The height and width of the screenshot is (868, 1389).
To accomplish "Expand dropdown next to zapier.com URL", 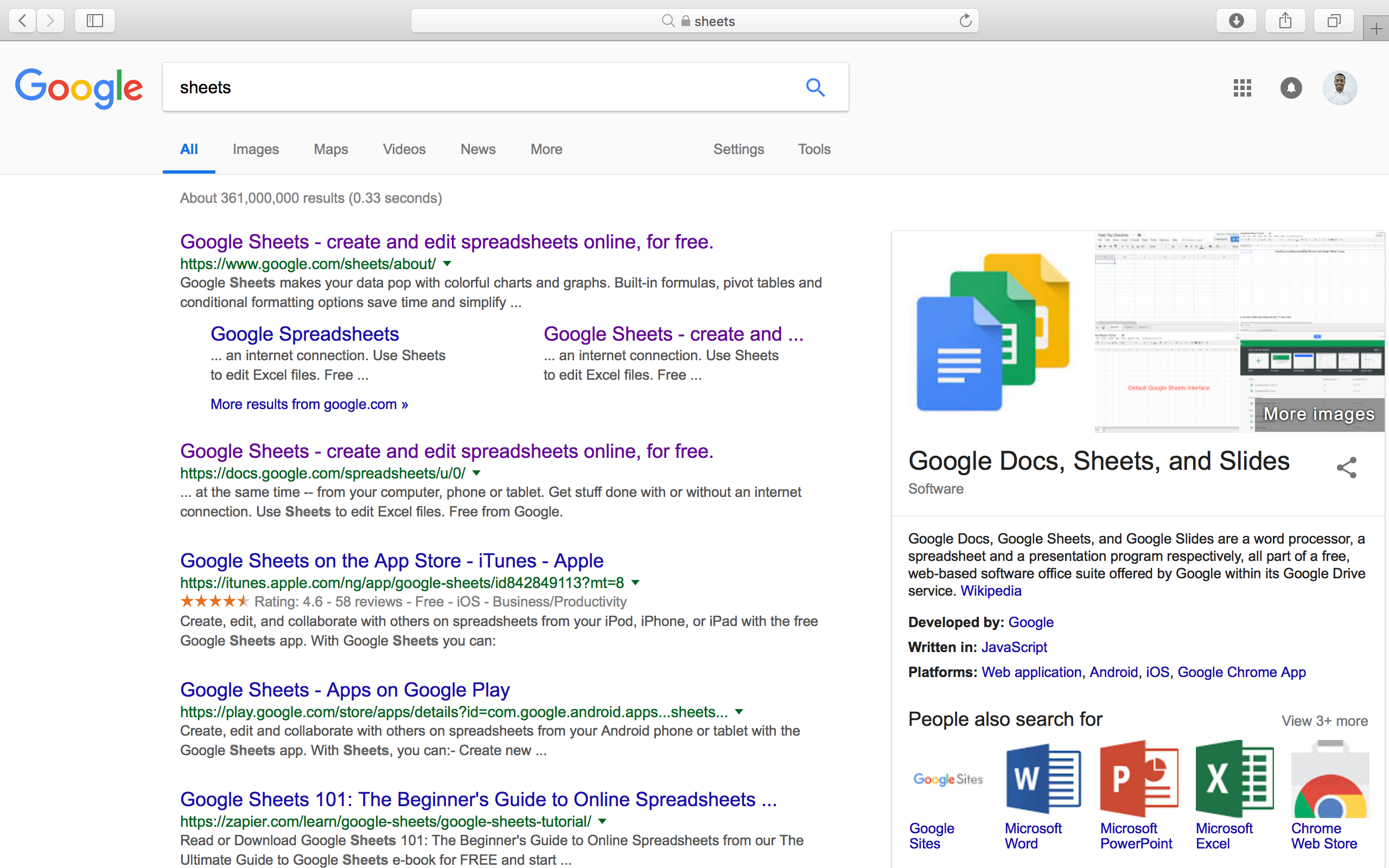I will [x=603, y=821].
